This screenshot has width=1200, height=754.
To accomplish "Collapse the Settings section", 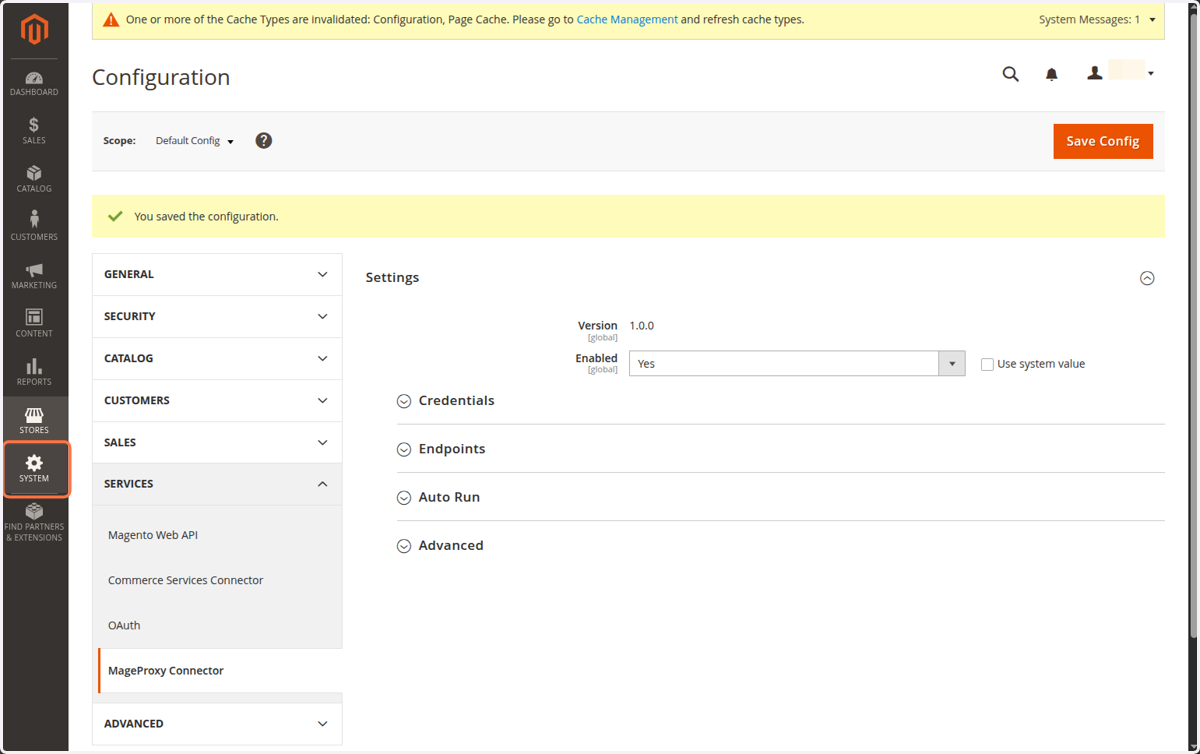I will click(1147, 278).
